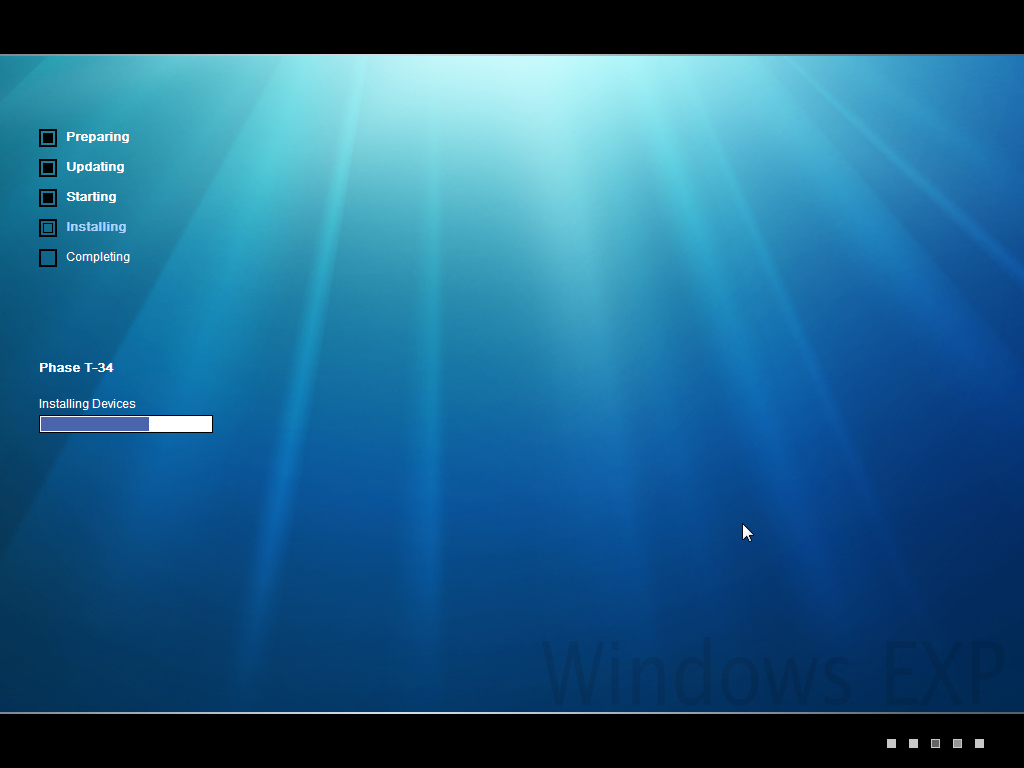
Task: Click the Completing step checkbox
Action: point(48,258)
